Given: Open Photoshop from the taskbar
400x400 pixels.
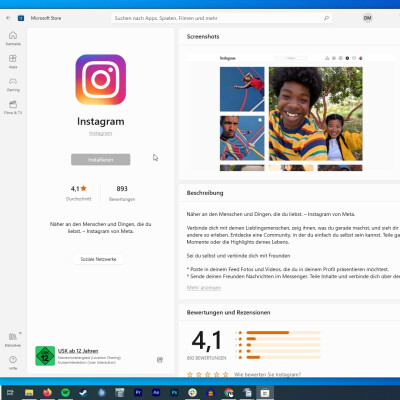Looking at the screenshot, I should pos(174,393).
